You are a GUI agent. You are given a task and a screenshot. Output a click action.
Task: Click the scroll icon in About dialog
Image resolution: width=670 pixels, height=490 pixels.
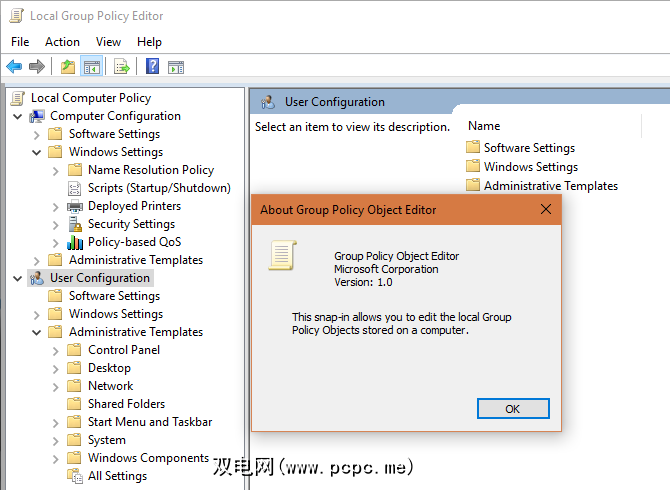pyautogui.click(x=282, y=255)
